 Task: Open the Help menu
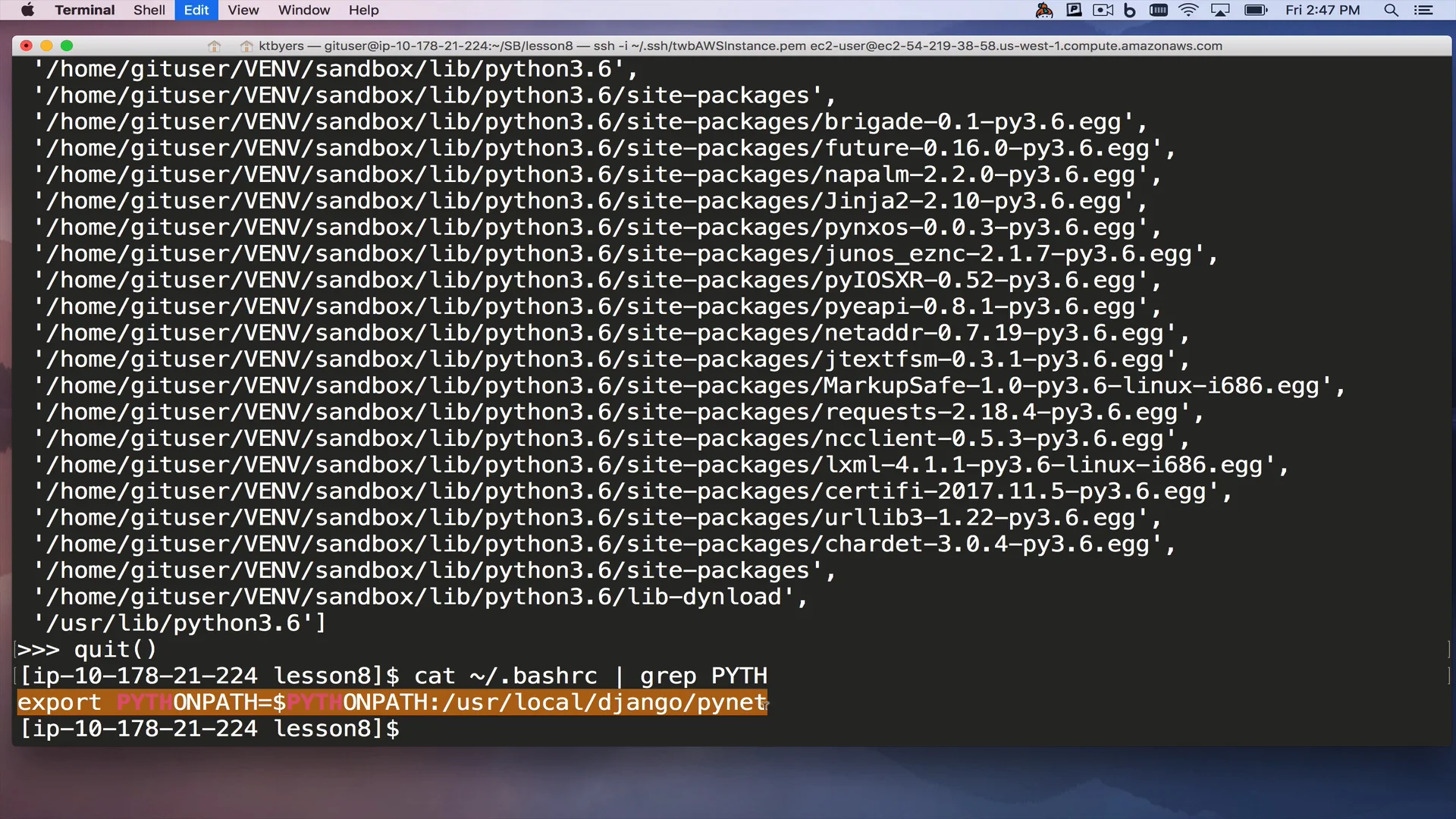pos(363,10)
